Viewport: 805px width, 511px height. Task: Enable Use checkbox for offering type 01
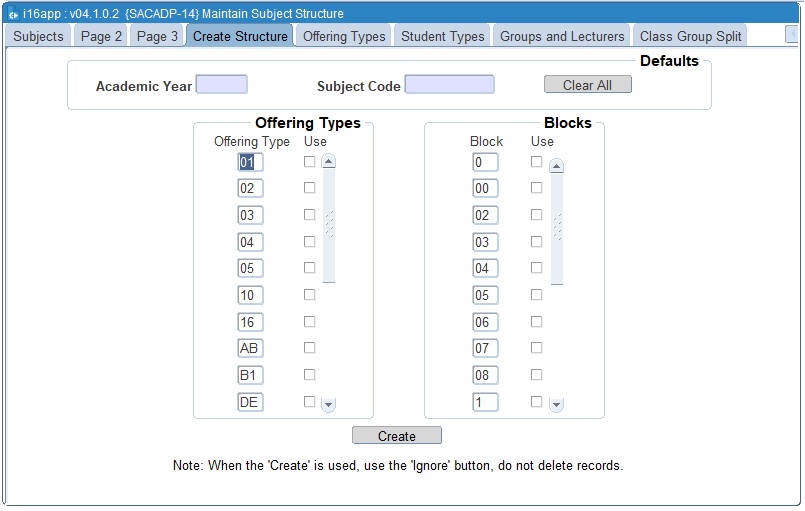click(310, 161)
